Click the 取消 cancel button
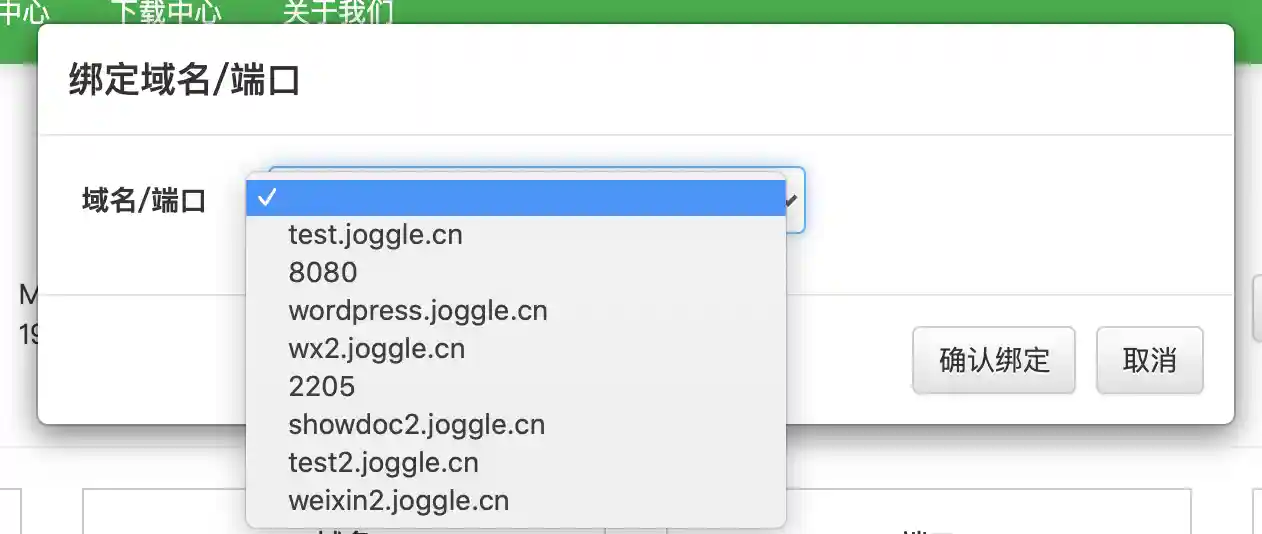The width and height of the screenshot is (1262, 534). click(1149, 360)
